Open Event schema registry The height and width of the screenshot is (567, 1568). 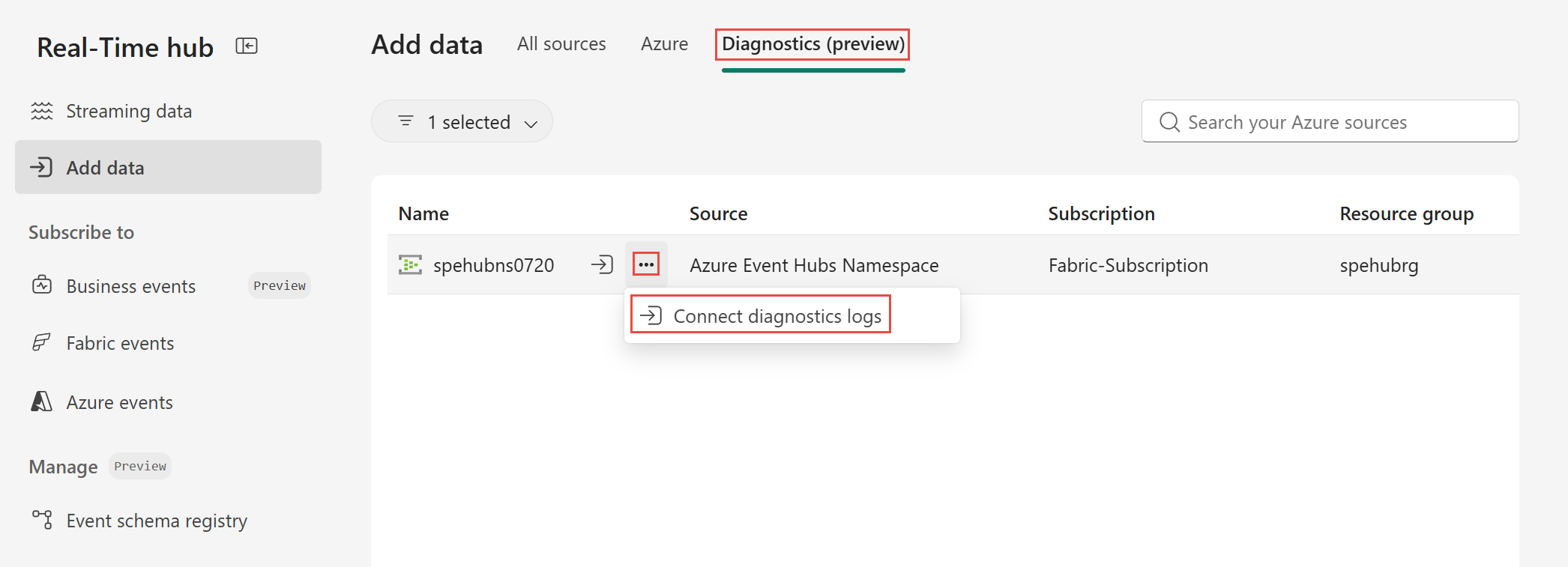(x=168, y=521)
